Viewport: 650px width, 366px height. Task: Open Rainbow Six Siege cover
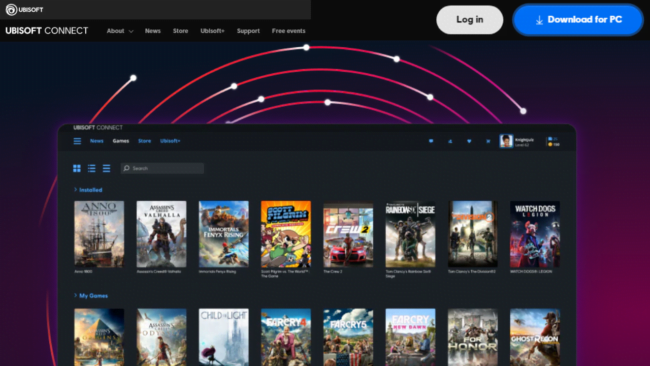[410, 234]
